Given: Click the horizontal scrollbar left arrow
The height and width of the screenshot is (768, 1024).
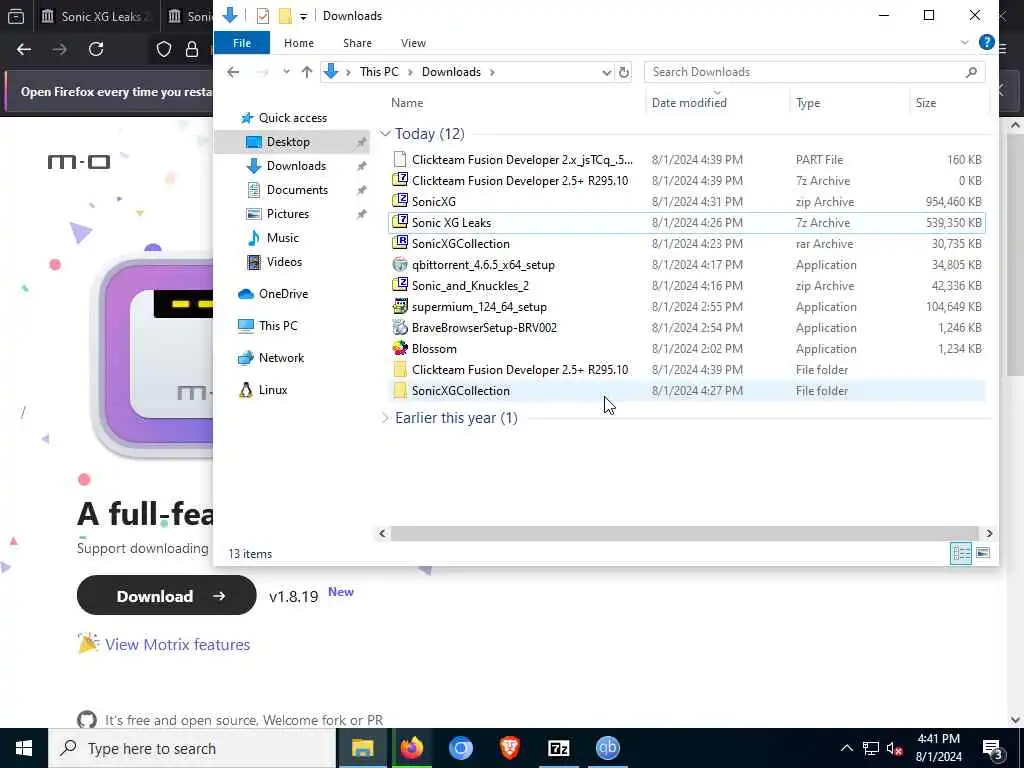Looking at the screenshot, I should point(383,534).
